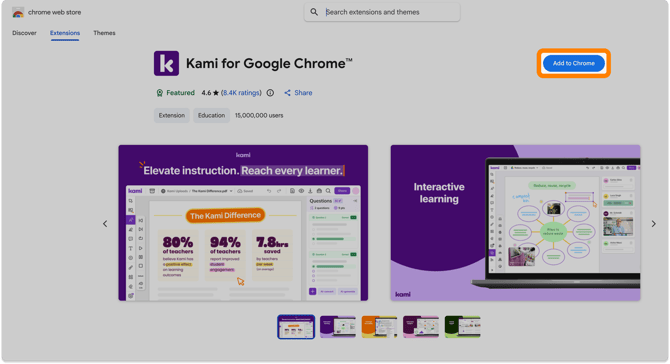Click the search magnifier icon

pyautogui.click(x=314, y=12)
